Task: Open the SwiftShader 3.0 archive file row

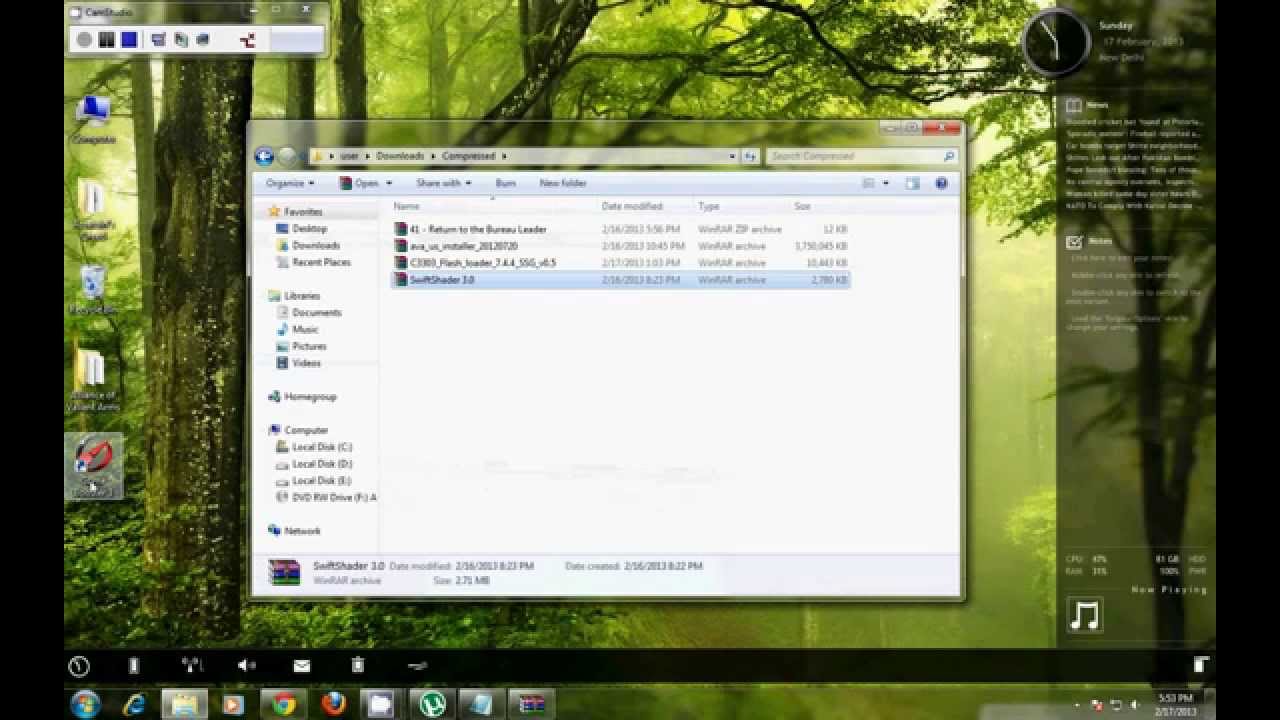Action: [620, 280]
